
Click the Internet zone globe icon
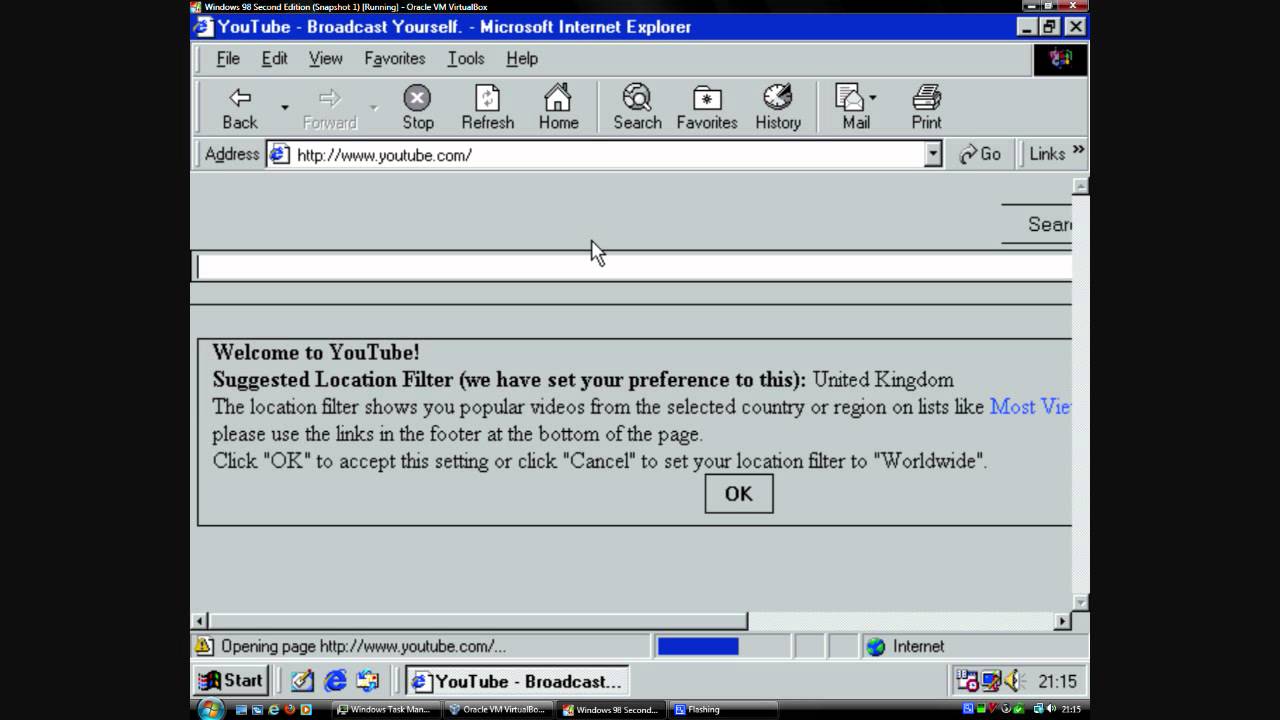[x=876, y=647]
